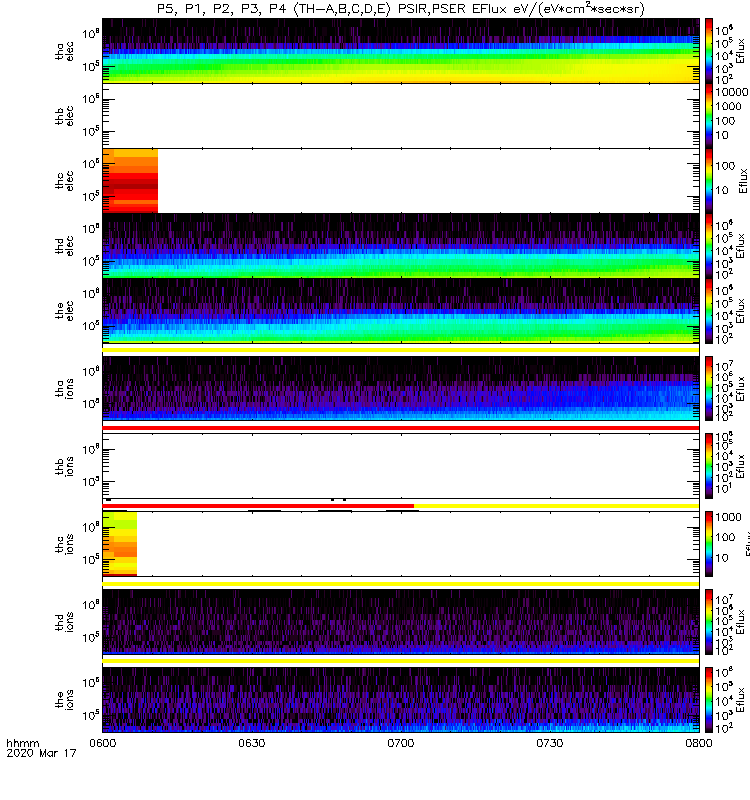Click the yellow status bar below the thc ions panel
This screenshot has height=800, width=750.
401,583
